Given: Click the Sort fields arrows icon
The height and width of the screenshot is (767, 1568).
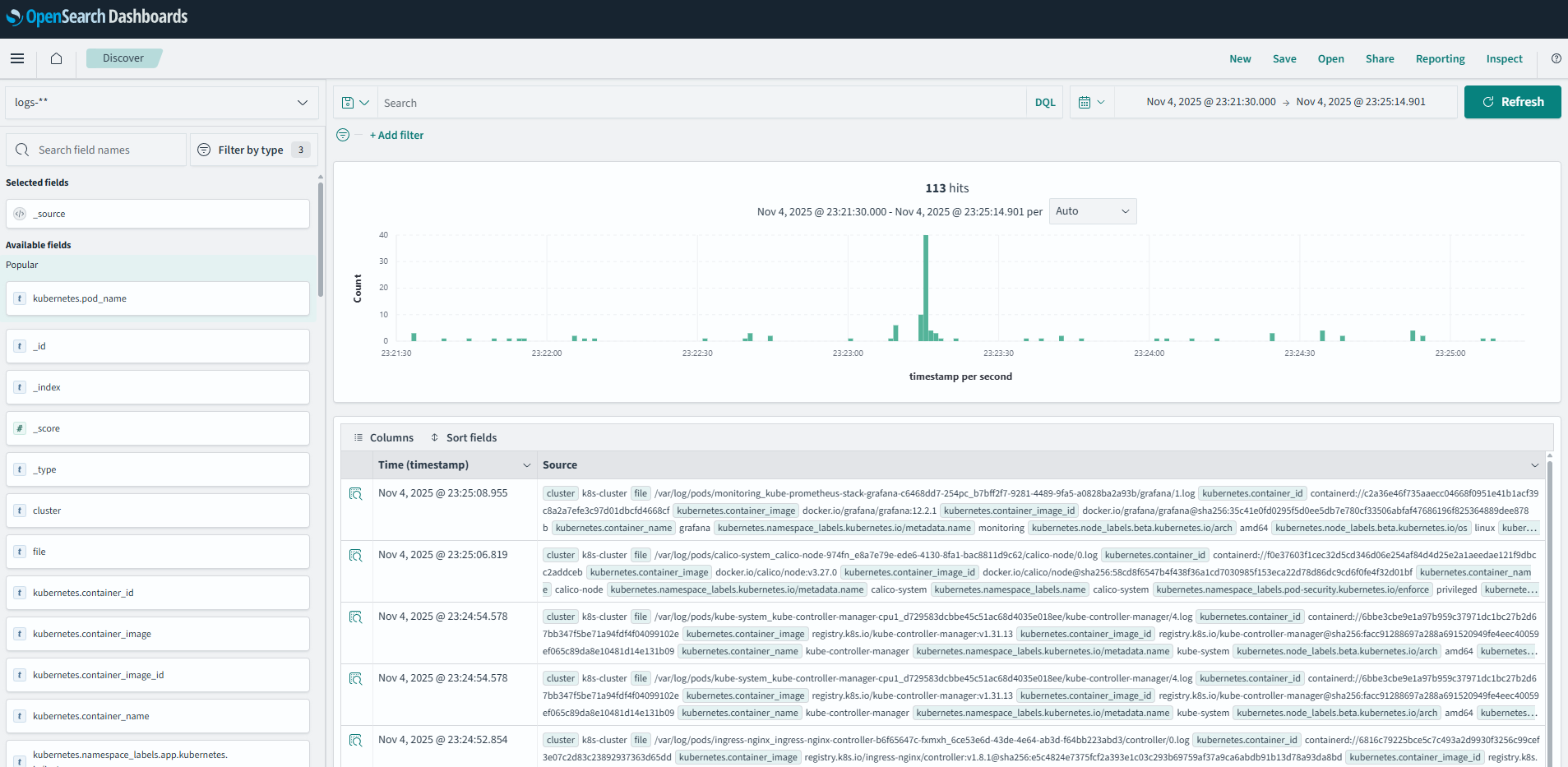Looking at the screenshot, I should coord(434,437).
